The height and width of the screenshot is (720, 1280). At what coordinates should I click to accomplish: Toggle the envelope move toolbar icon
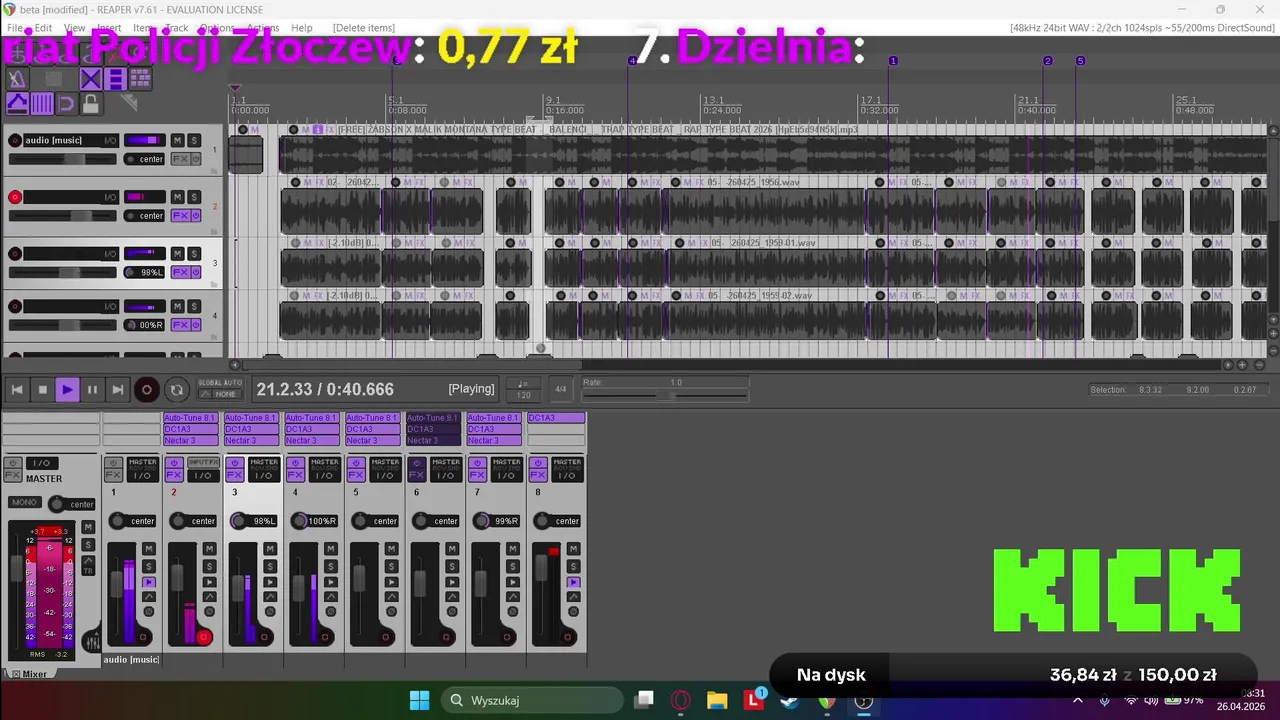coord(16,103)
